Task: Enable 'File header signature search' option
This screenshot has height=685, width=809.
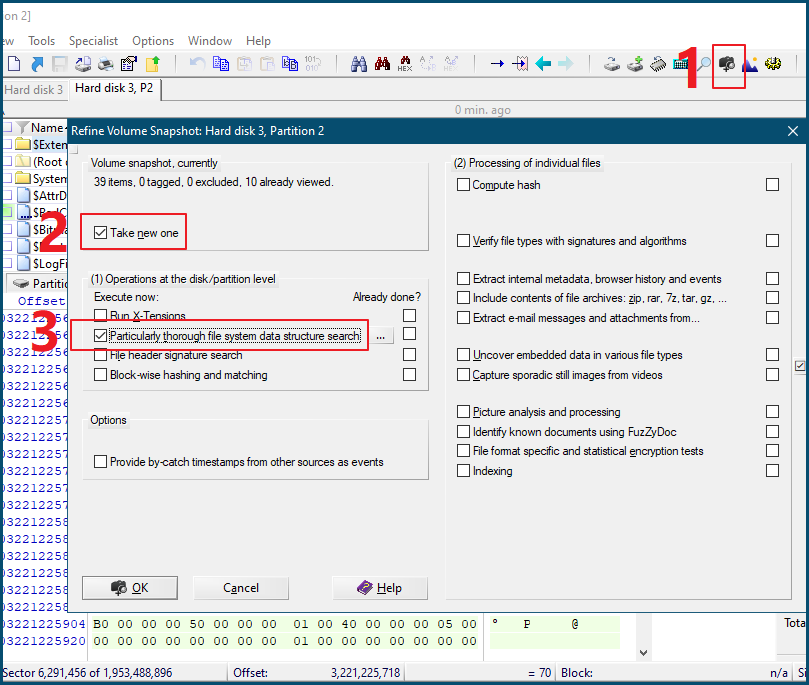Action: click(100, 355)
